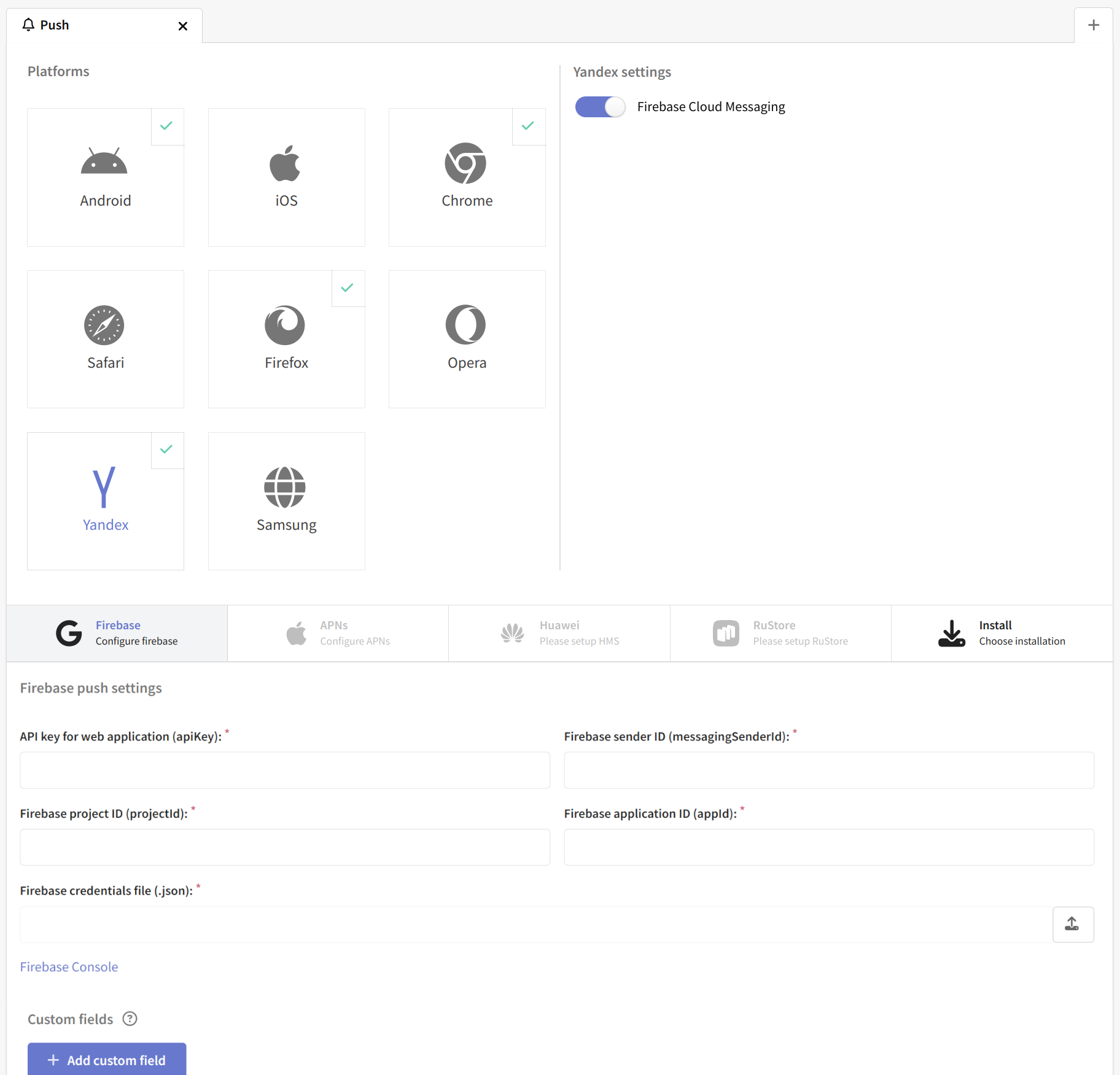Click the Install download icon
Image resolution: width=1120 pixels, height=1075 pixels.
tap(952, 633)
